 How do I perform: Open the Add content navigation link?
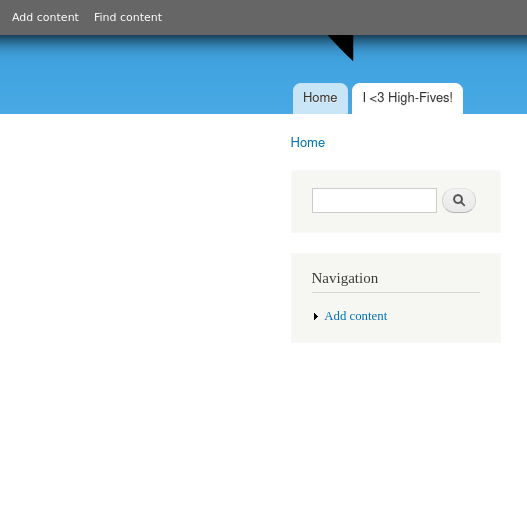tap(356, 316)
